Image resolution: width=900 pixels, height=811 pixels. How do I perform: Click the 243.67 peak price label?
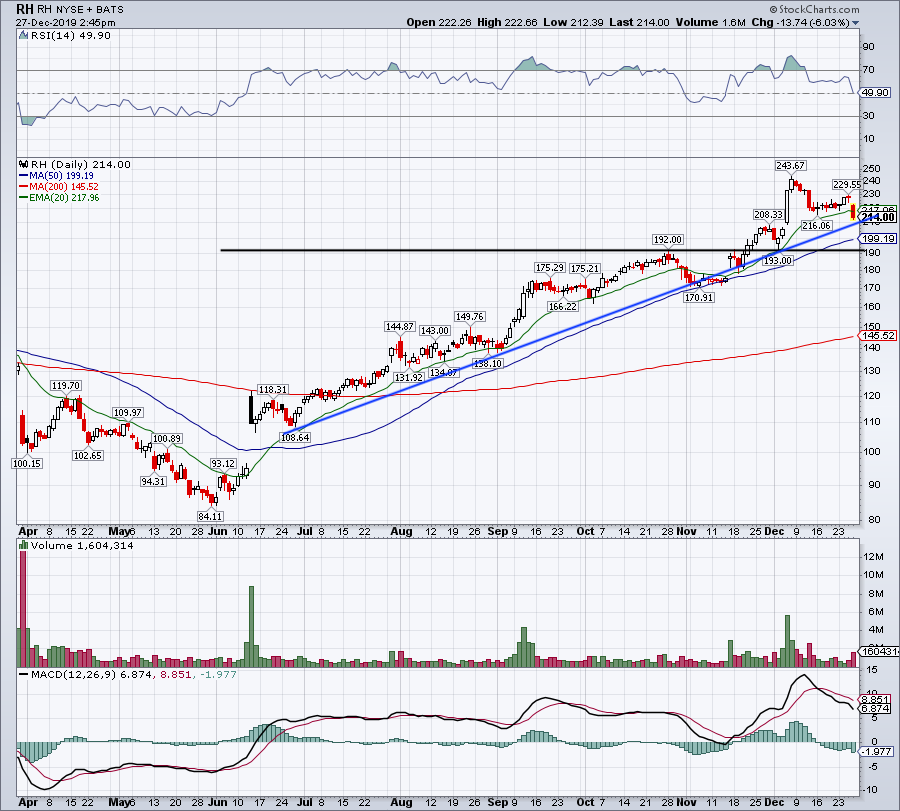[x=790, y=165]
